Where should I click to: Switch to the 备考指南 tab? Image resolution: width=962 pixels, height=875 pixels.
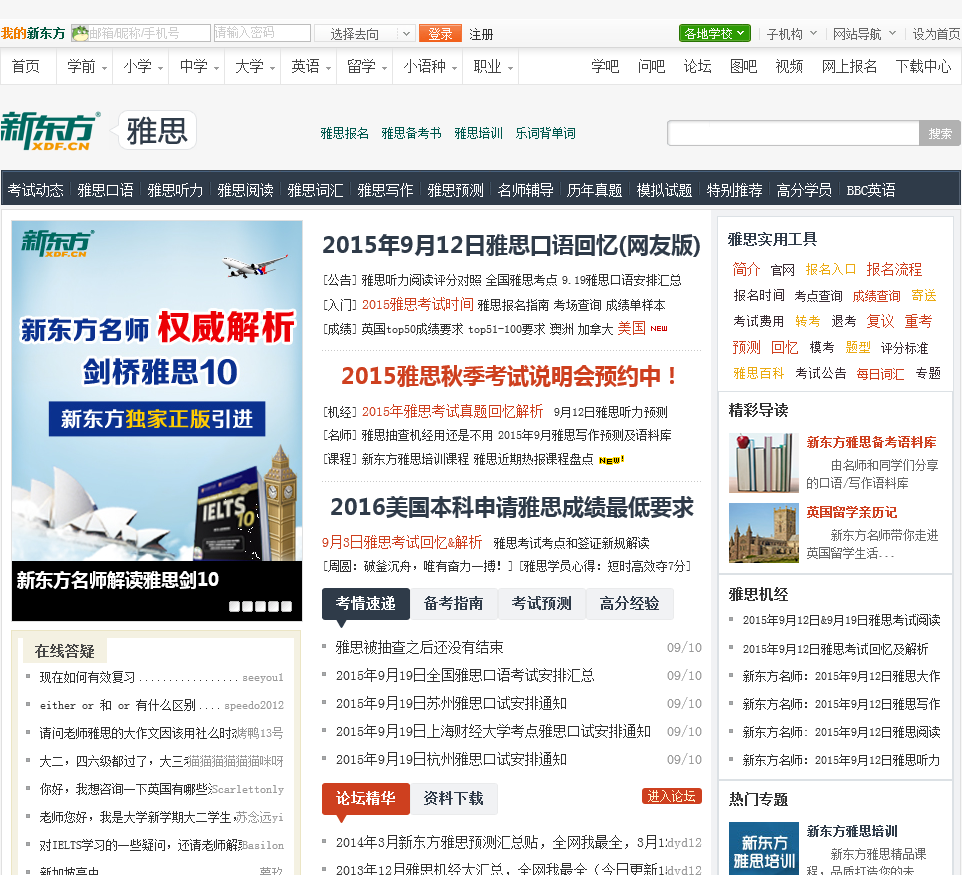coord(453,604)
